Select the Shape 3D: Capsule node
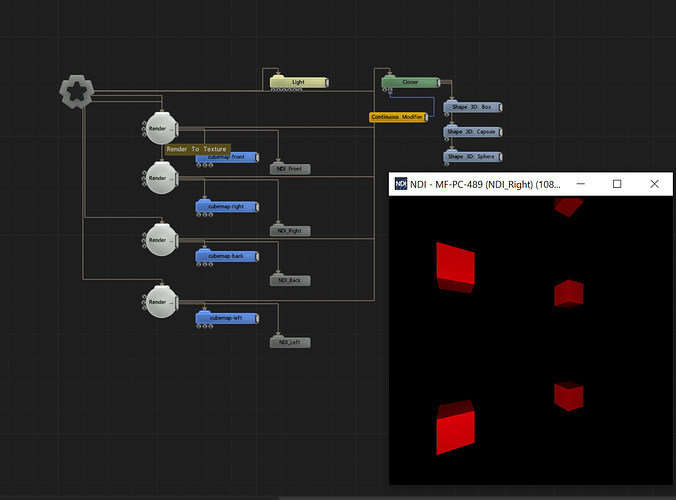The width and height of the screenshot is (676, 500). coord(473,132)
